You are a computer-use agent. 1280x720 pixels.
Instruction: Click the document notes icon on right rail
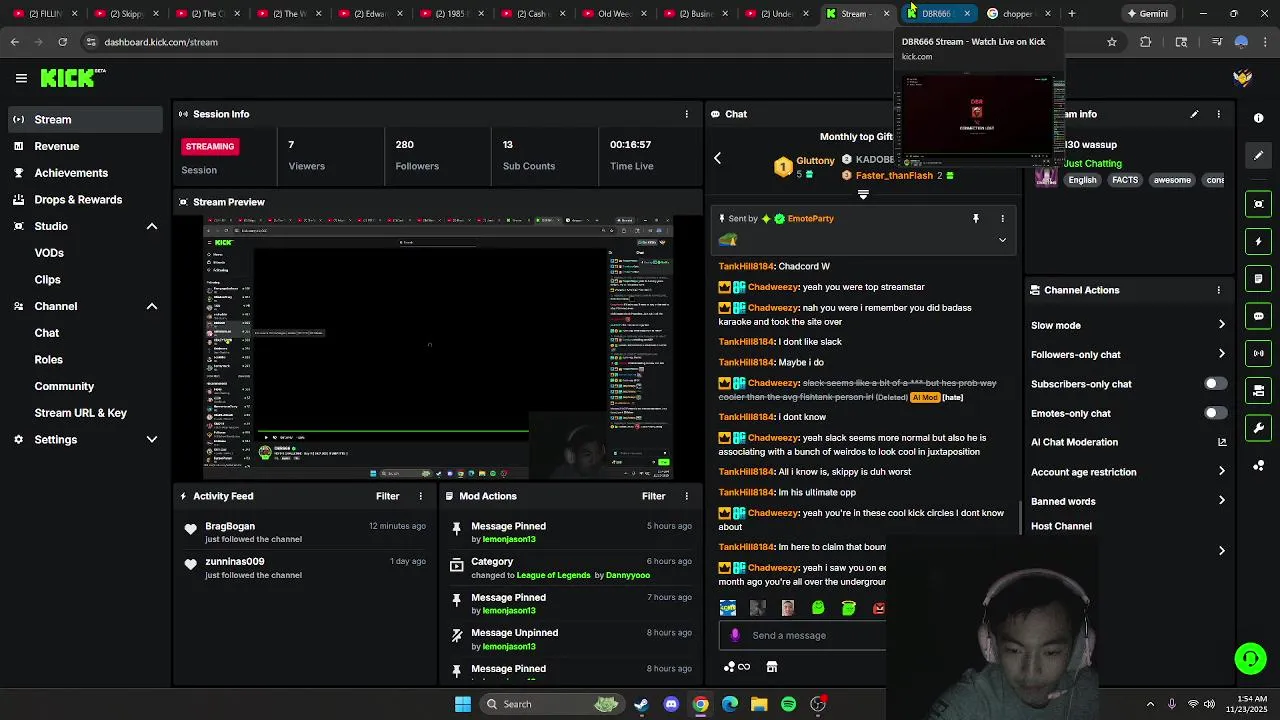1258,279
